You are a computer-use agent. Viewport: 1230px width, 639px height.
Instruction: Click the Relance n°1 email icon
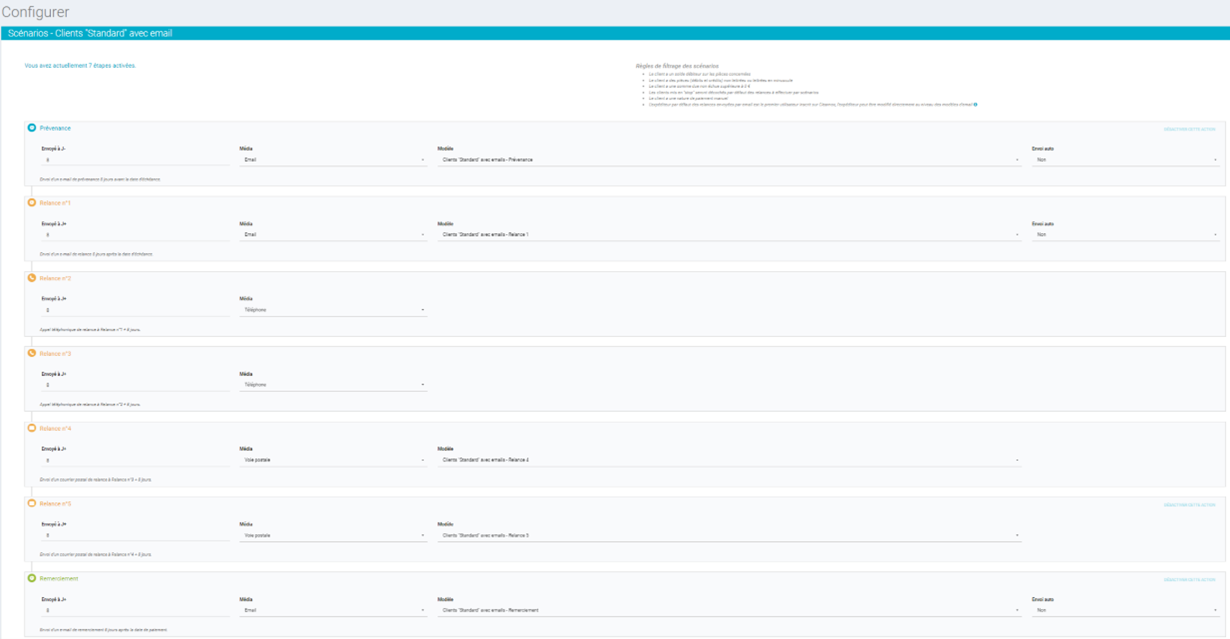32,203
